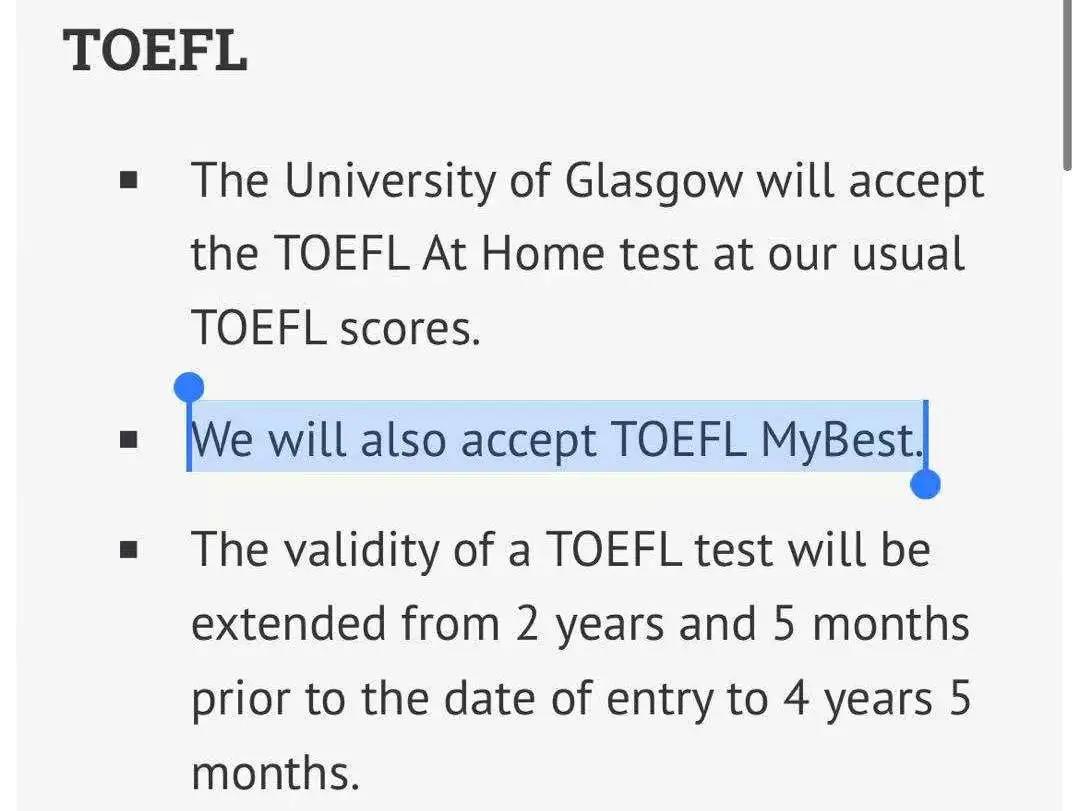The width and height of the screenshot is (1080, 811).
Task: Click the bullet beside 'The University of Glasgow'
Action: click(128, 182)
